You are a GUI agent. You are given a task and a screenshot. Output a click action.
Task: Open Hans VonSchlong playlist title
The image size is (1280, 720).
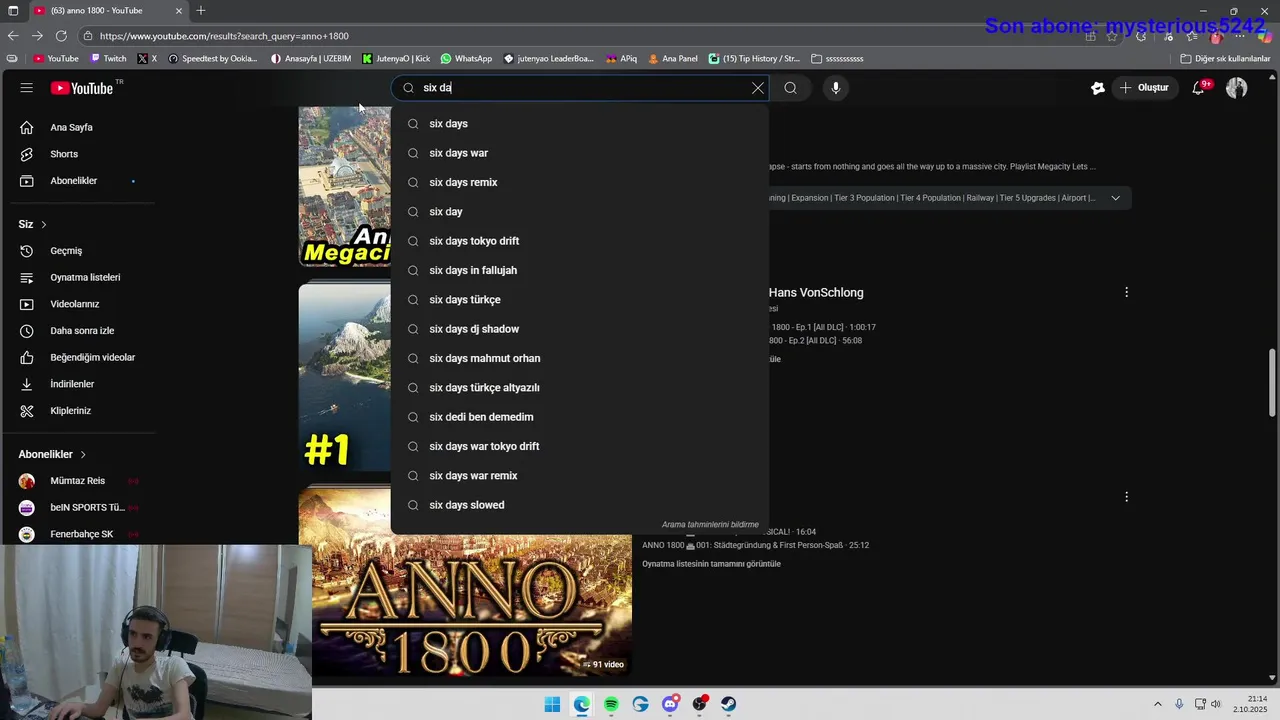coord(816,293)
